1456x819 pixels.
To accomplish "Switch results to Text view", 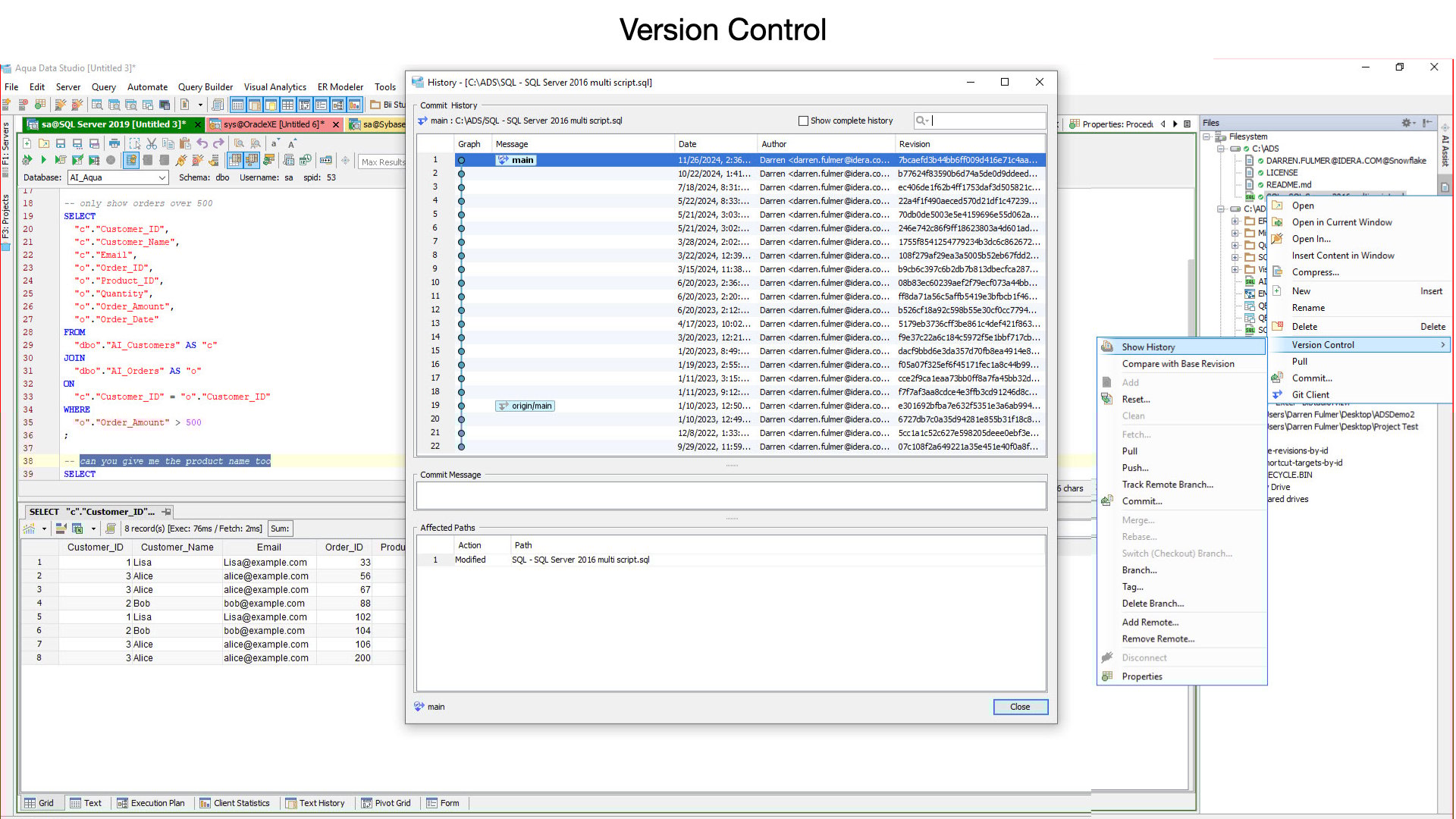I will click(86, 803).
